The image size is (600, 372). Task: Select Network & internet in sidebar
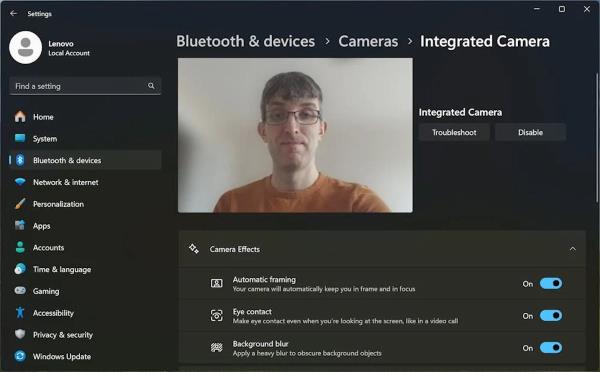click(x=85, y=182)
